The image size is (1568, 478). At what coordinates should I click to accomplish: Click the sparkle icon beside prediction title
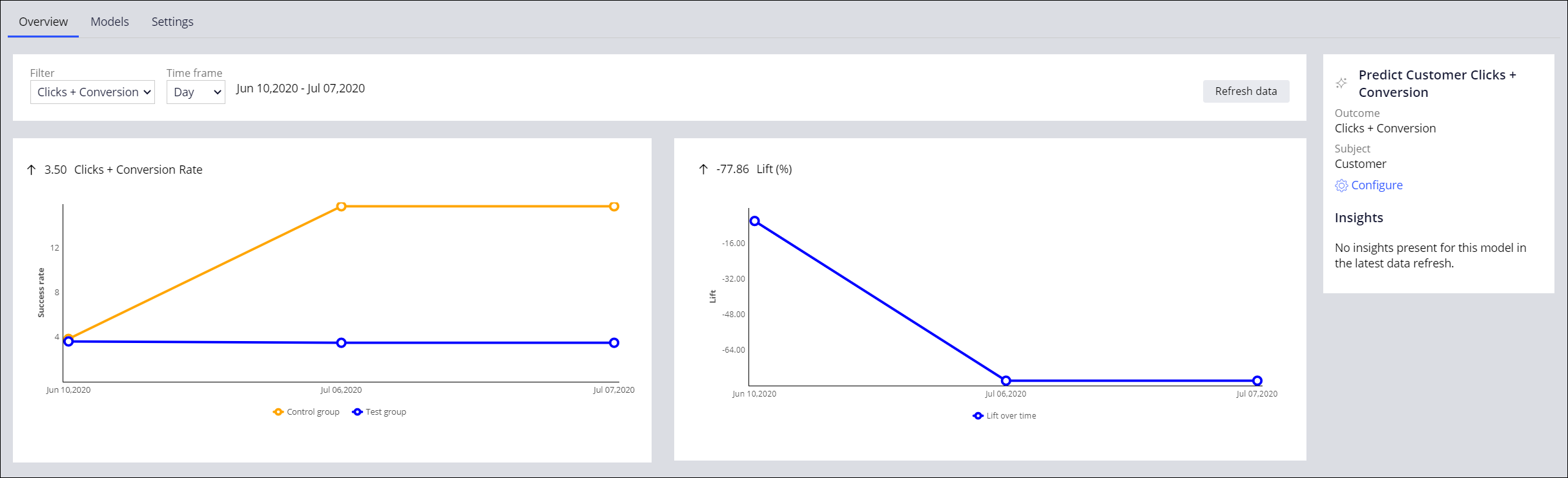click(1341, 83)
